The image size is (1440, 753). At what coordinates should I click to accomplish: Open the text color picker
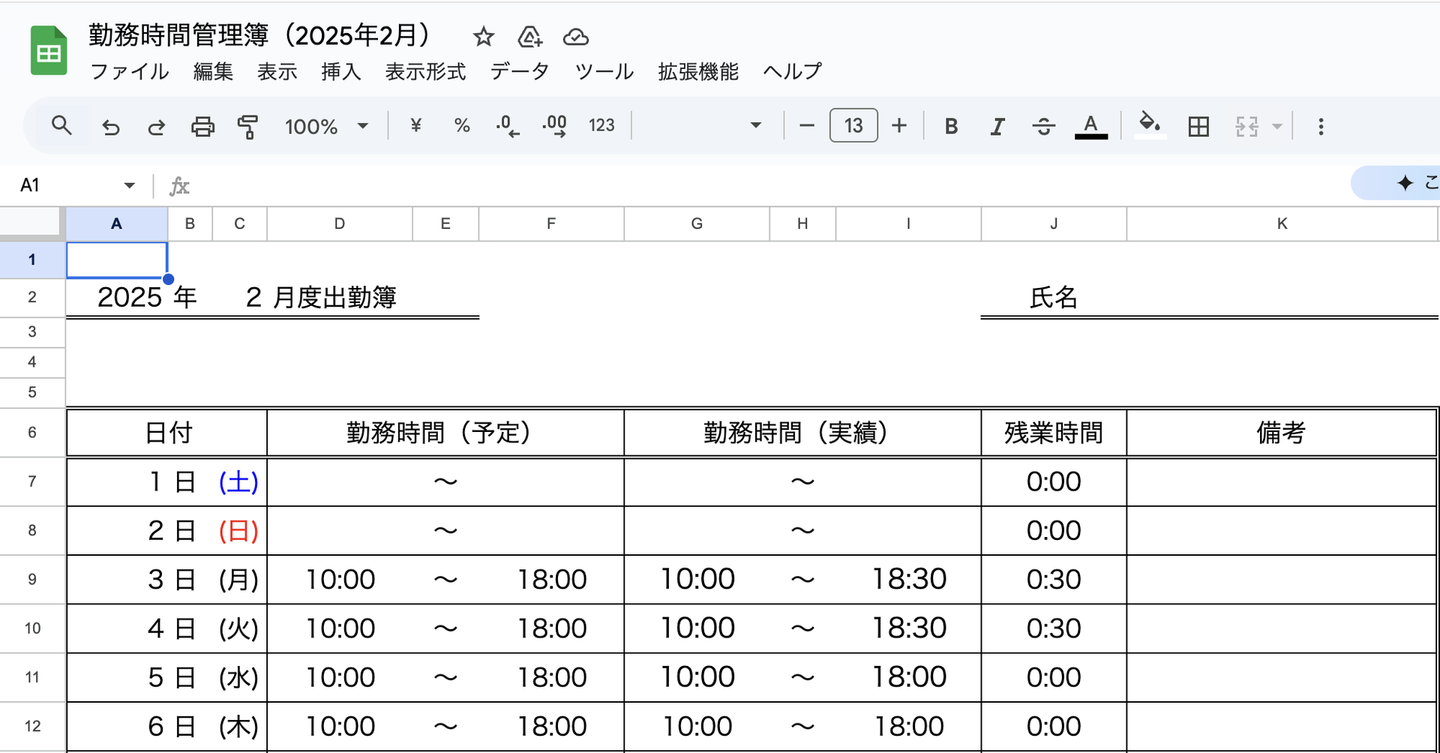click(1091, 126)
